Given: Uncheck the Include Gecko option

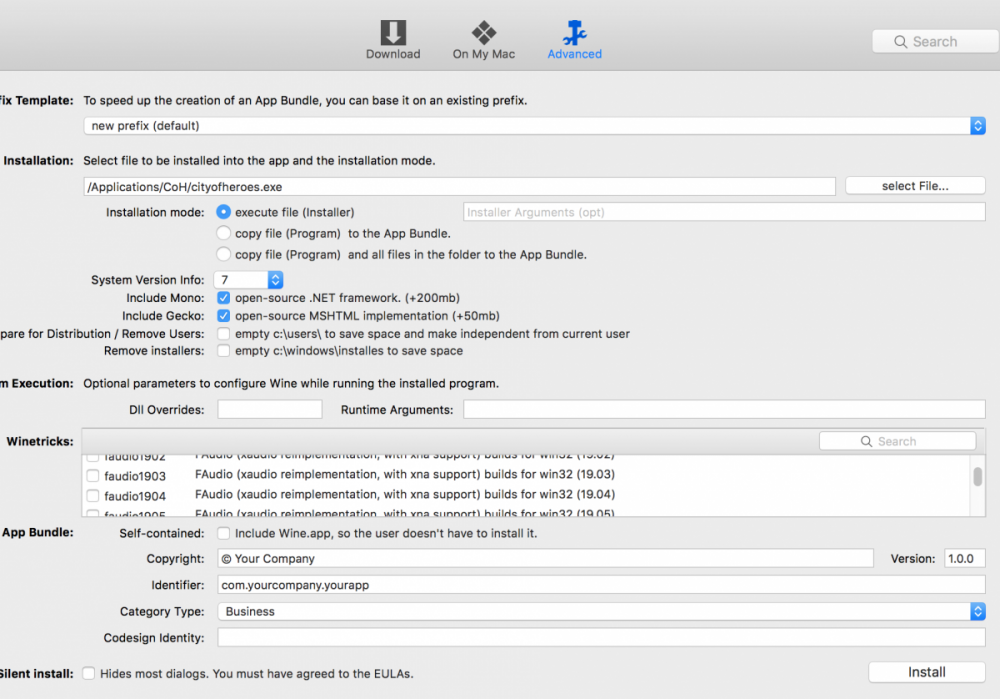Looking at the screenshot, I should pos(224,316).
